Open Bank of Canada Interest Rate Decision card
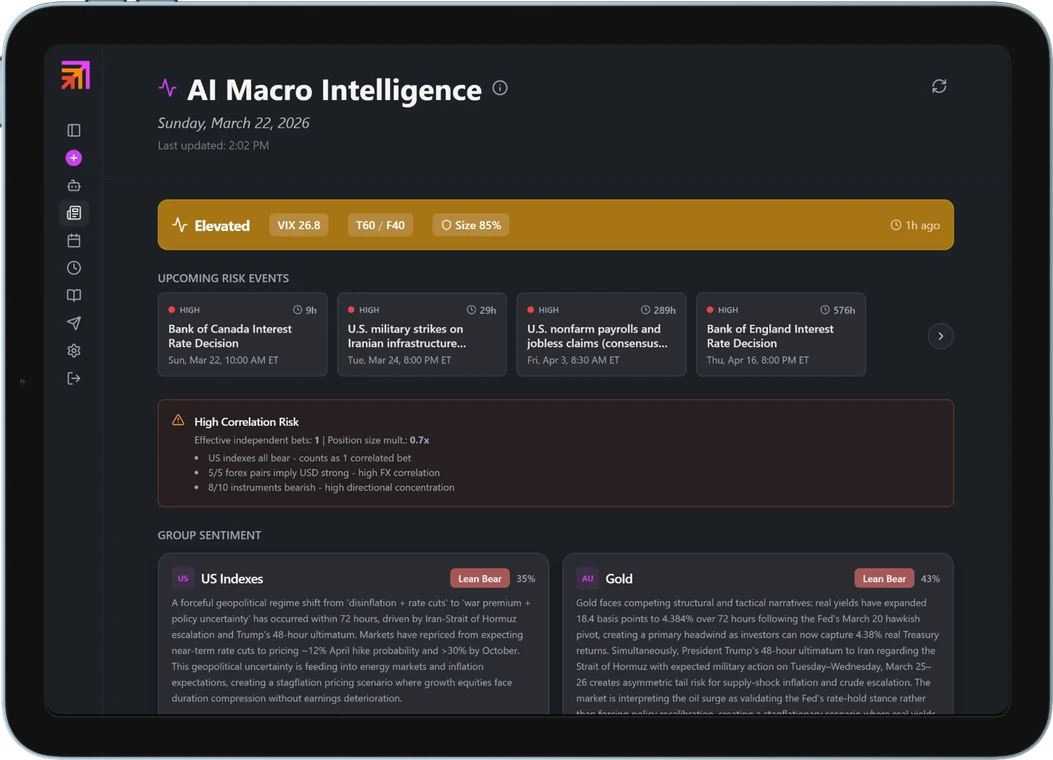Image resolution: width=1053 pixels, height=760 pixels. (x=242, y=334)
